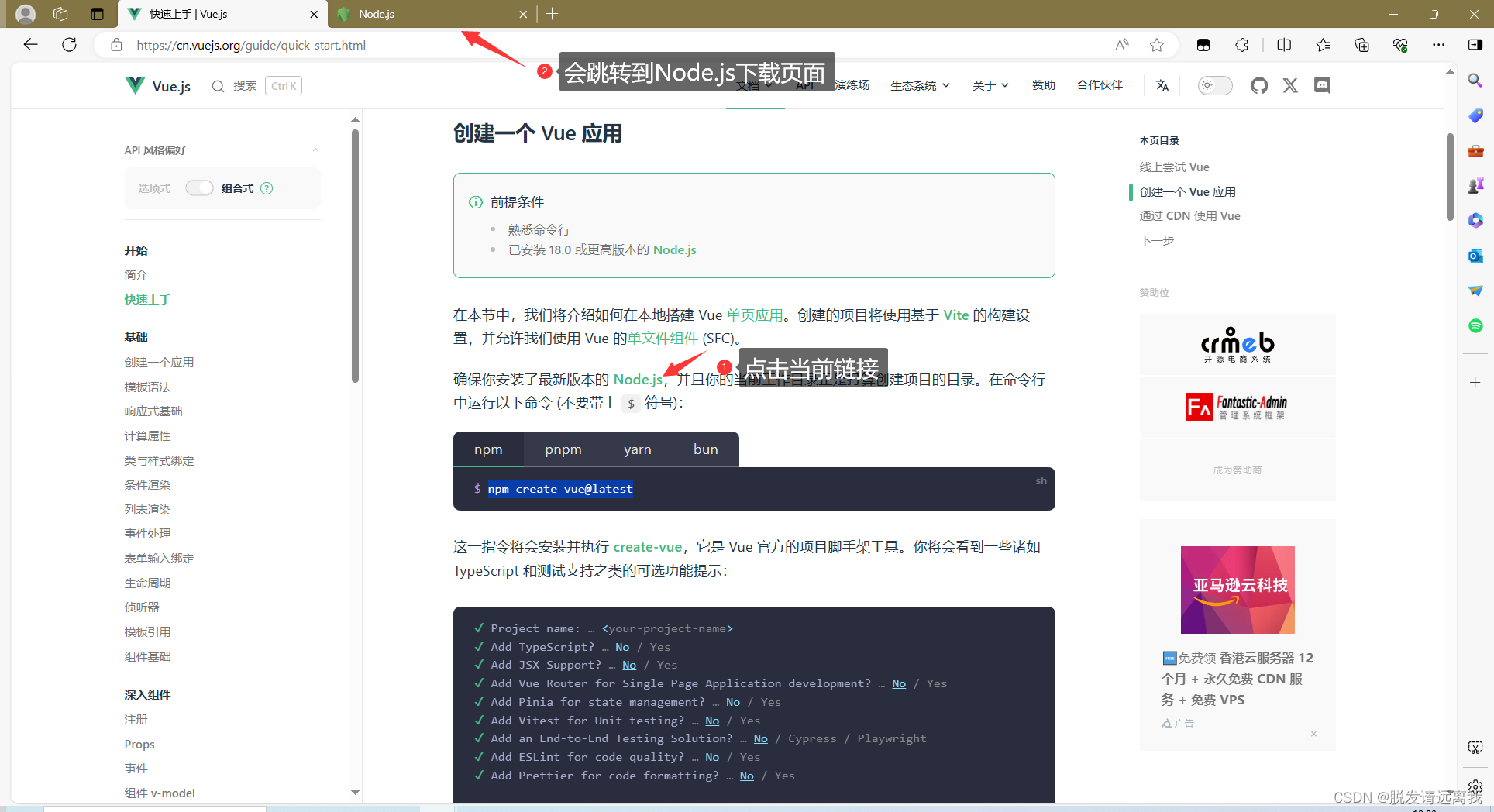The width and height of the screenshot is (1494, 812).
Task: Expand the 关于 dropdown menu
Action: (990, 85)
